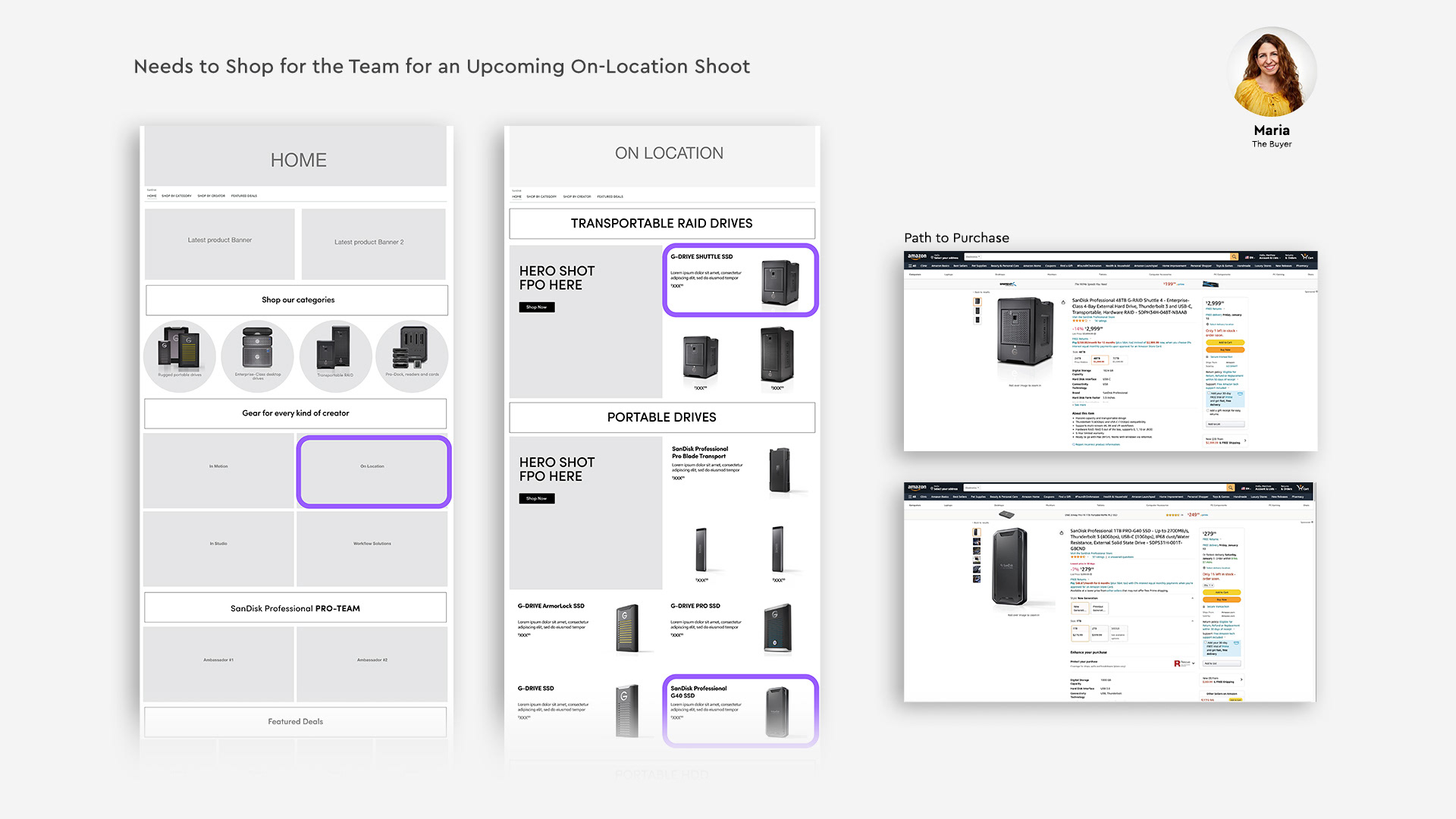Viewport: 1456px width, 819px height.
Task: Click Amazon search icon on PRO-G40 SSD page
Action: 1231,488
